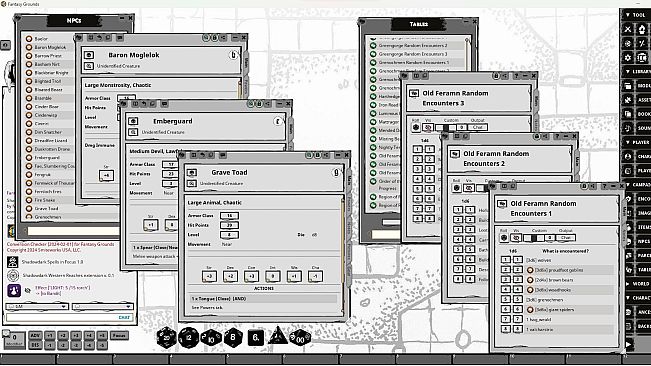Click -1 modifier button
The width and height of the screenshot is (651, 366).
click(x=50, y=345)
